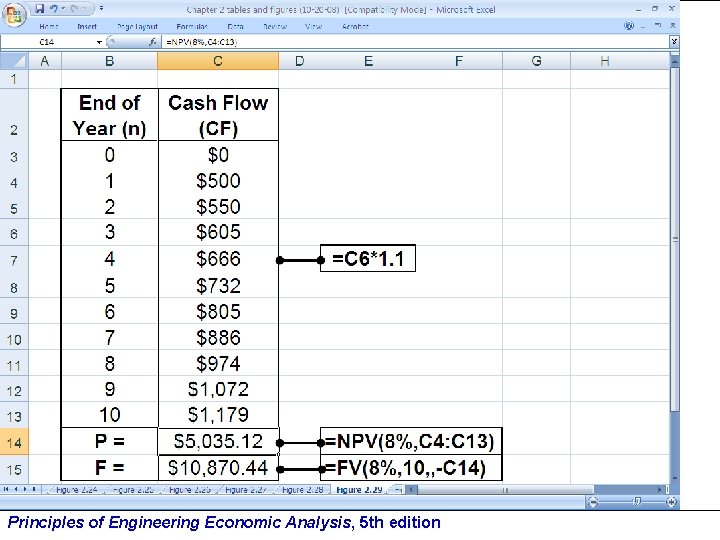The height and width of the screenshot is (540, 720).
Task: Switch to Figure 2.28 sheet tab
Action: point(302,490)
